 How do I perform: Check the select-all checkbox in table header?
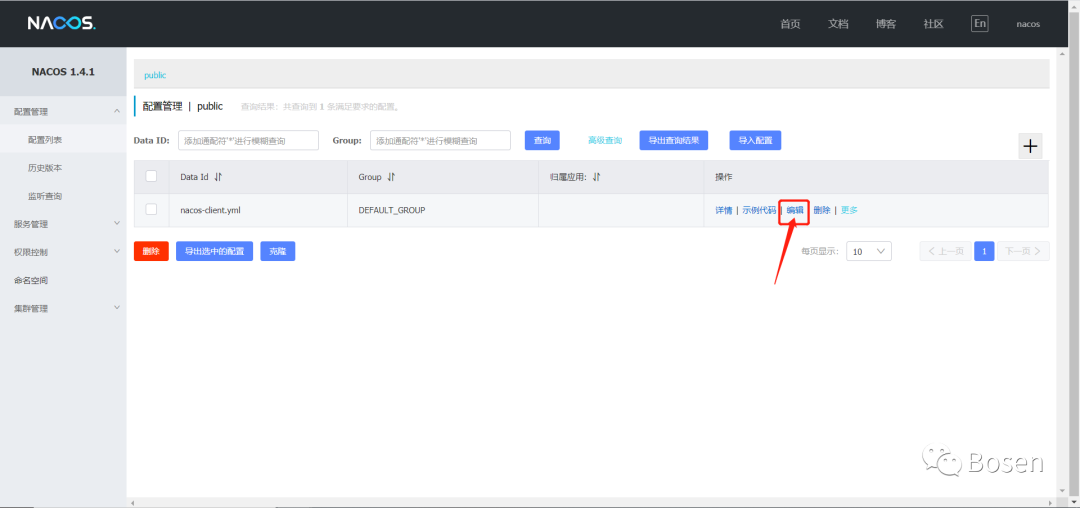(152, 176)
